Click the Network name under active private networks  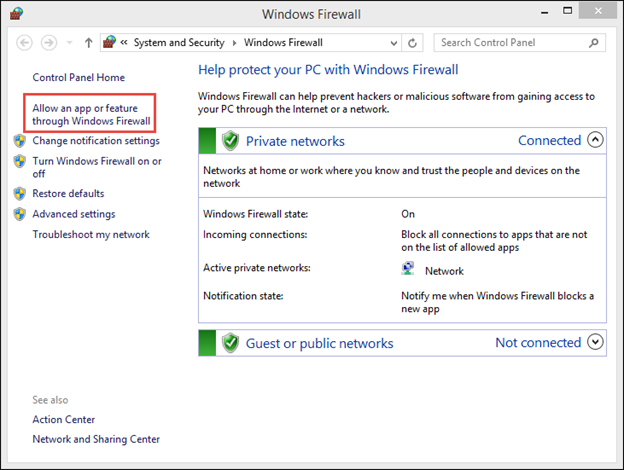pyautogui.click(x=444, y=271)
